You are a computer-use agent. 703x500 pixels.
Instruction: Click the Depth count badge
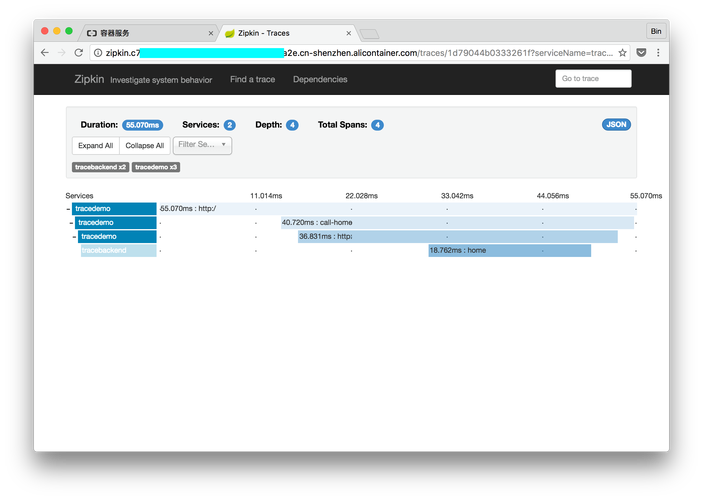pyautogui.click(x=292, y=125)
